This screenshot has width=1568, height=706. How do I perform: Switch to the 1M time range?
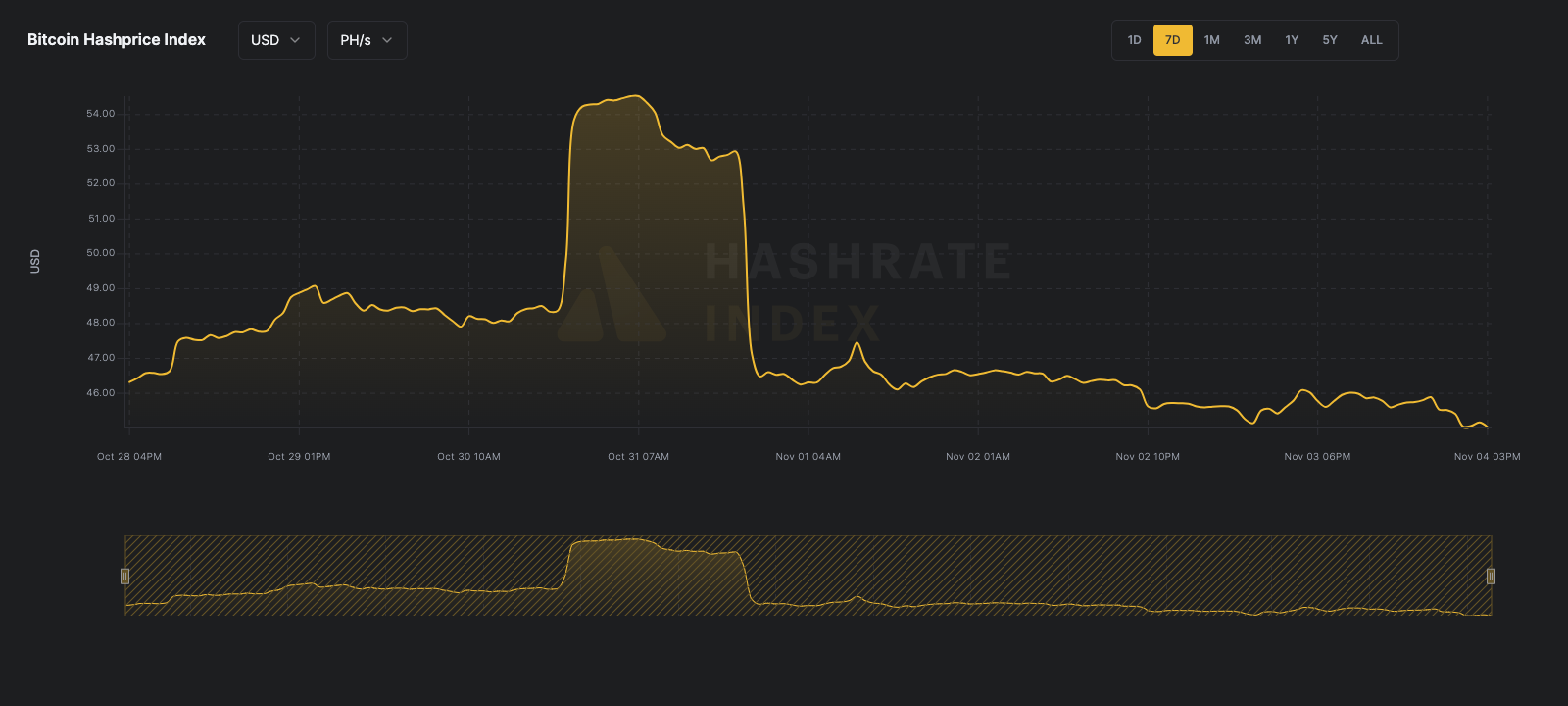(1212, 40)
